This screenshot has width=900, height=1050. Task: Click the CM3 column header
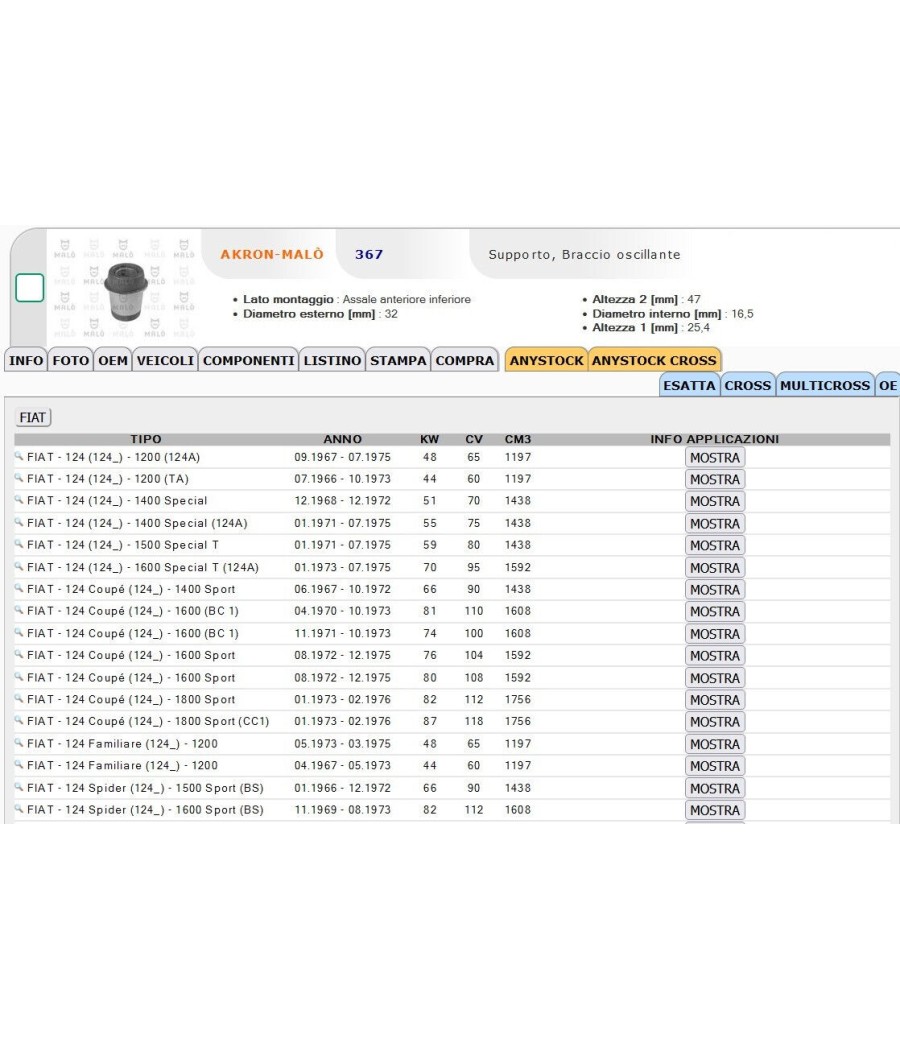518,439
